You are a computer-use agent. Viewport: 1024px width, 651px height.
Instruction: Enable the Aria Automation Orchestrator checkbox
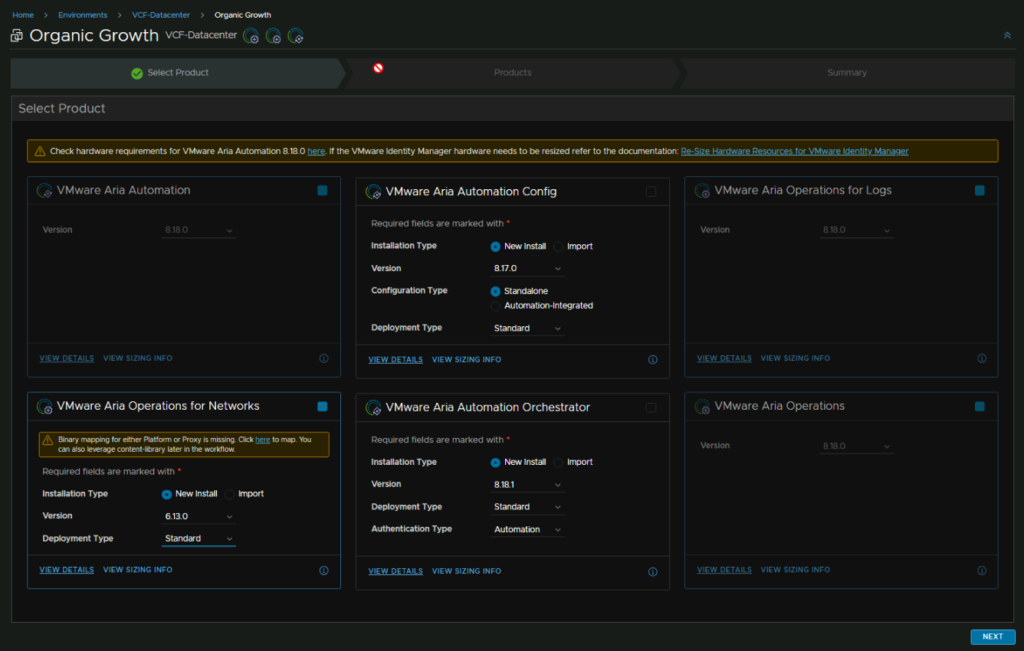pyautogui.click(x=651, y=408)
